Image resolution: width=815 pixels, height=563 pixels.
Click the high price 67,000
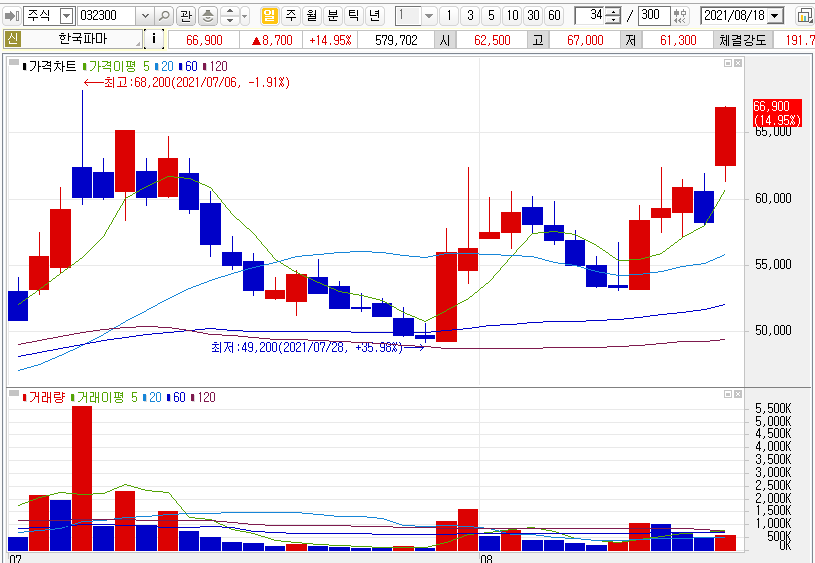coord(585,40)
